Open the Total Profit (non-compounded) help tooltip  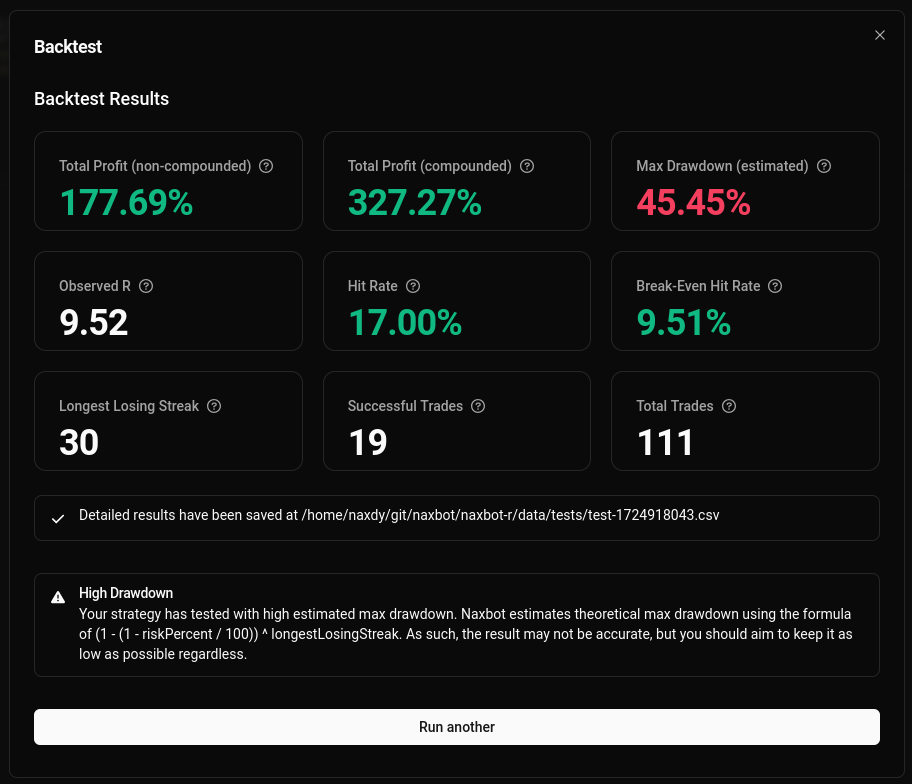266,166
